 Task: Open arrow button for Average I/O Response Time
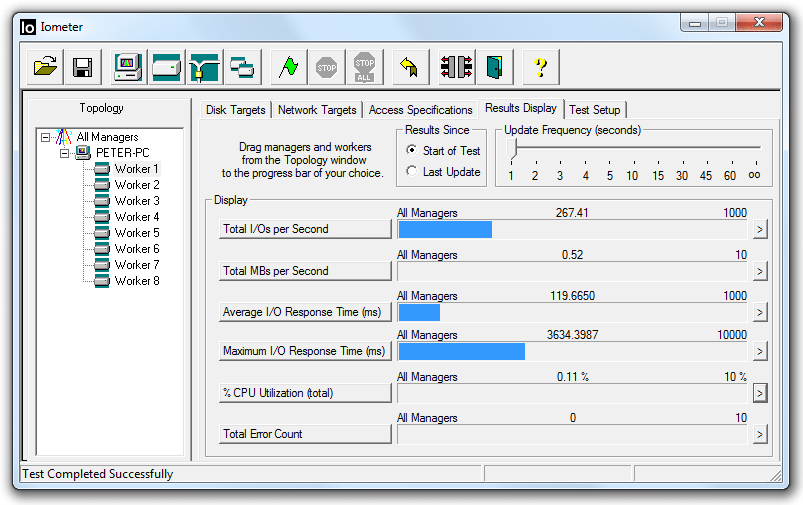coord(760,312)
